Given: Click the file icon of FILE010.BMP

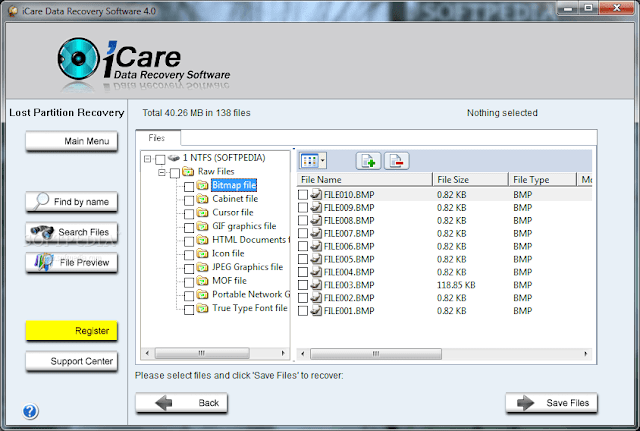Looking at the screenshot, I should [x=316, y=194].
